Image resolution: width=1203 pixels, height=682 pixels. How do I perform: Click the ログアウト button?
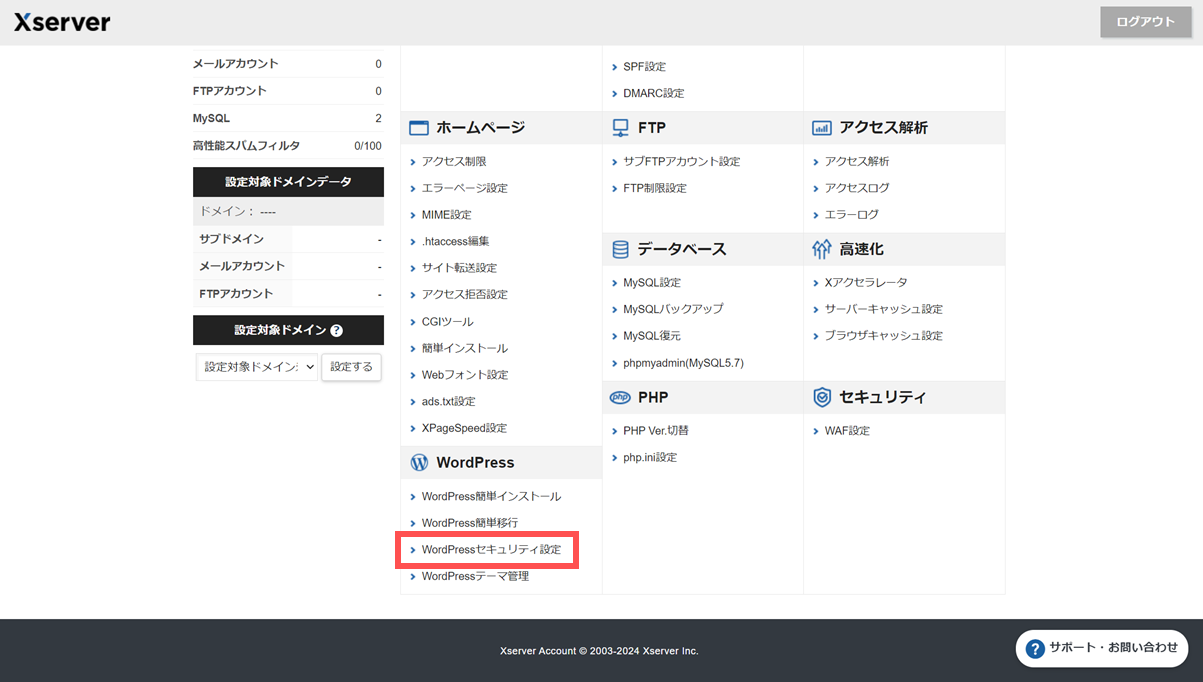pyautogui.click(x=1146, y=22)
